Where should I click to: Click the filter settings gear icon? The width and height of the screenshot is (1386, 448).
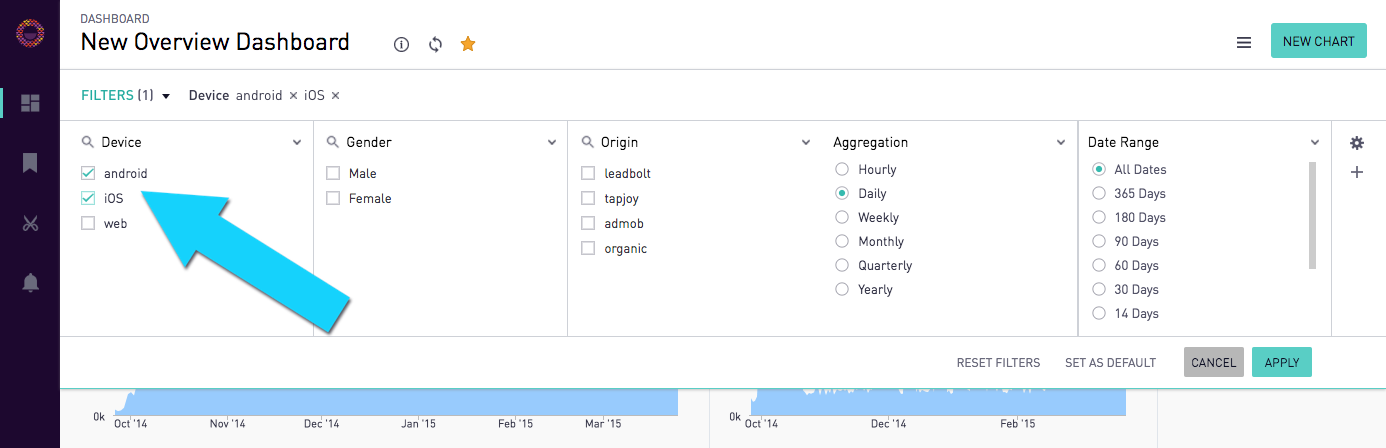[x=1357, y=143]
